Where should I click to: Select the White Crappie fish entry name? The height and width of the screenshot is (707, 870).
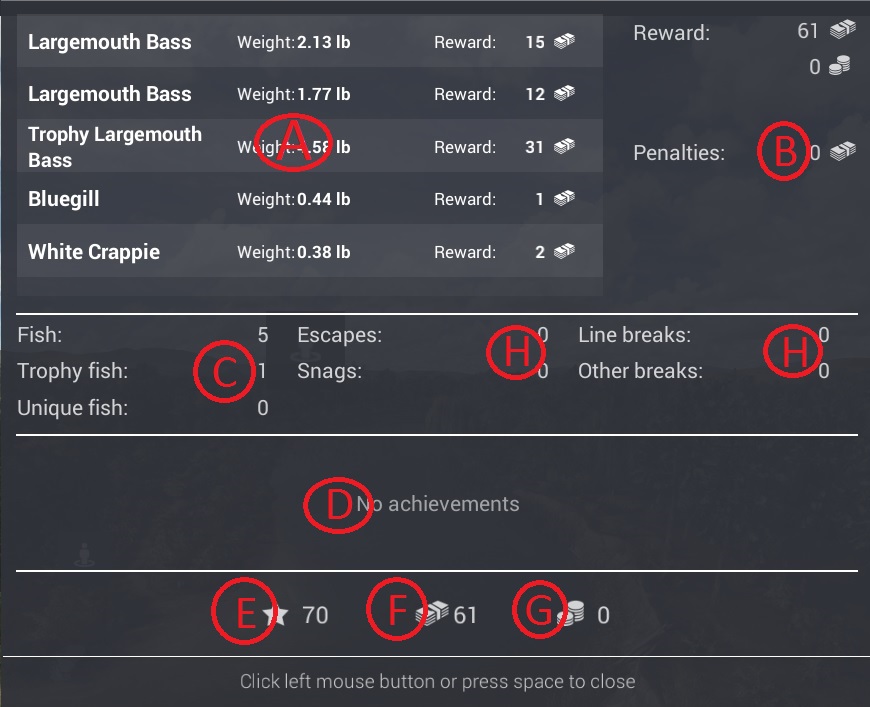(94, 252)
